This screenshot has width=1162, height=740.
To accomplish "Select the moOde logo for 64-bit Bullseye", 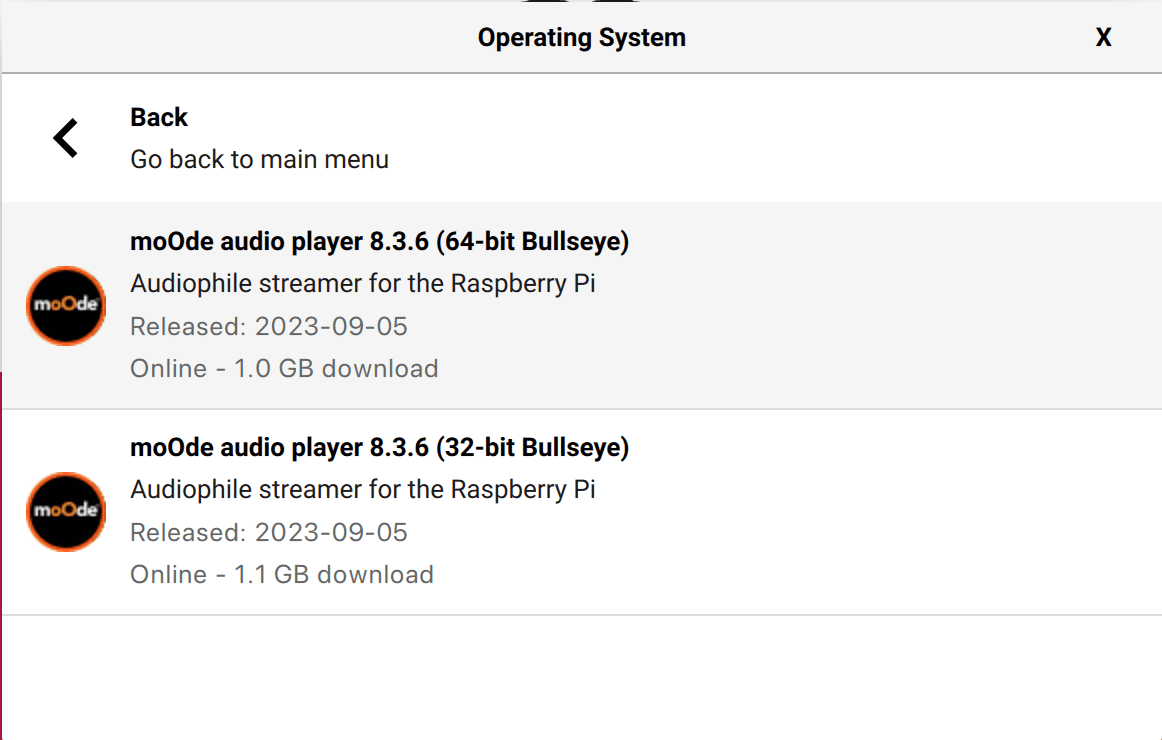I will click(x=66, y=305).
